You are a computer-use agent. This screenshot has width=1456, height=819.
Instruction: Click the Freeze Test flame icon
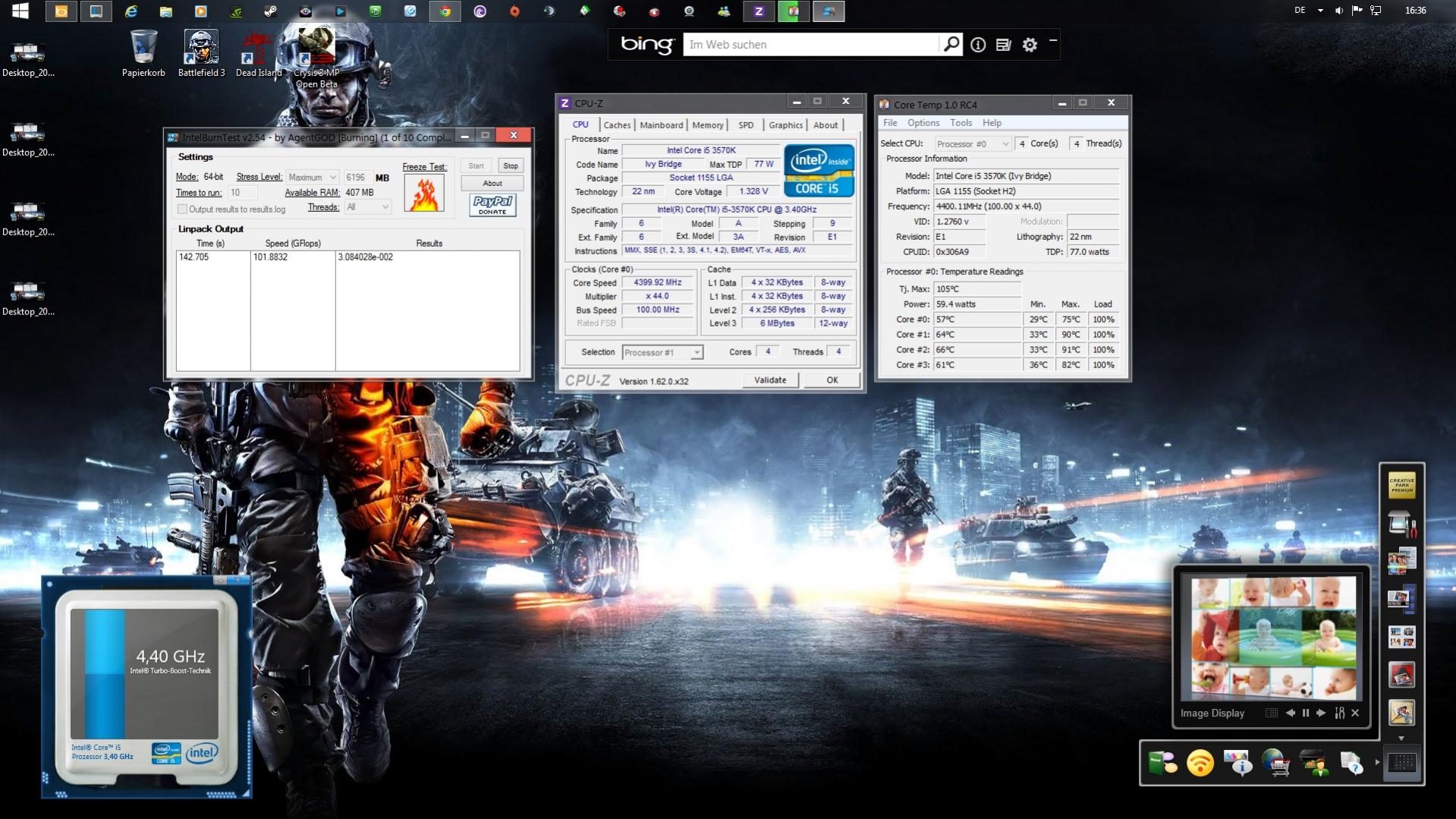tap(424, 194)
